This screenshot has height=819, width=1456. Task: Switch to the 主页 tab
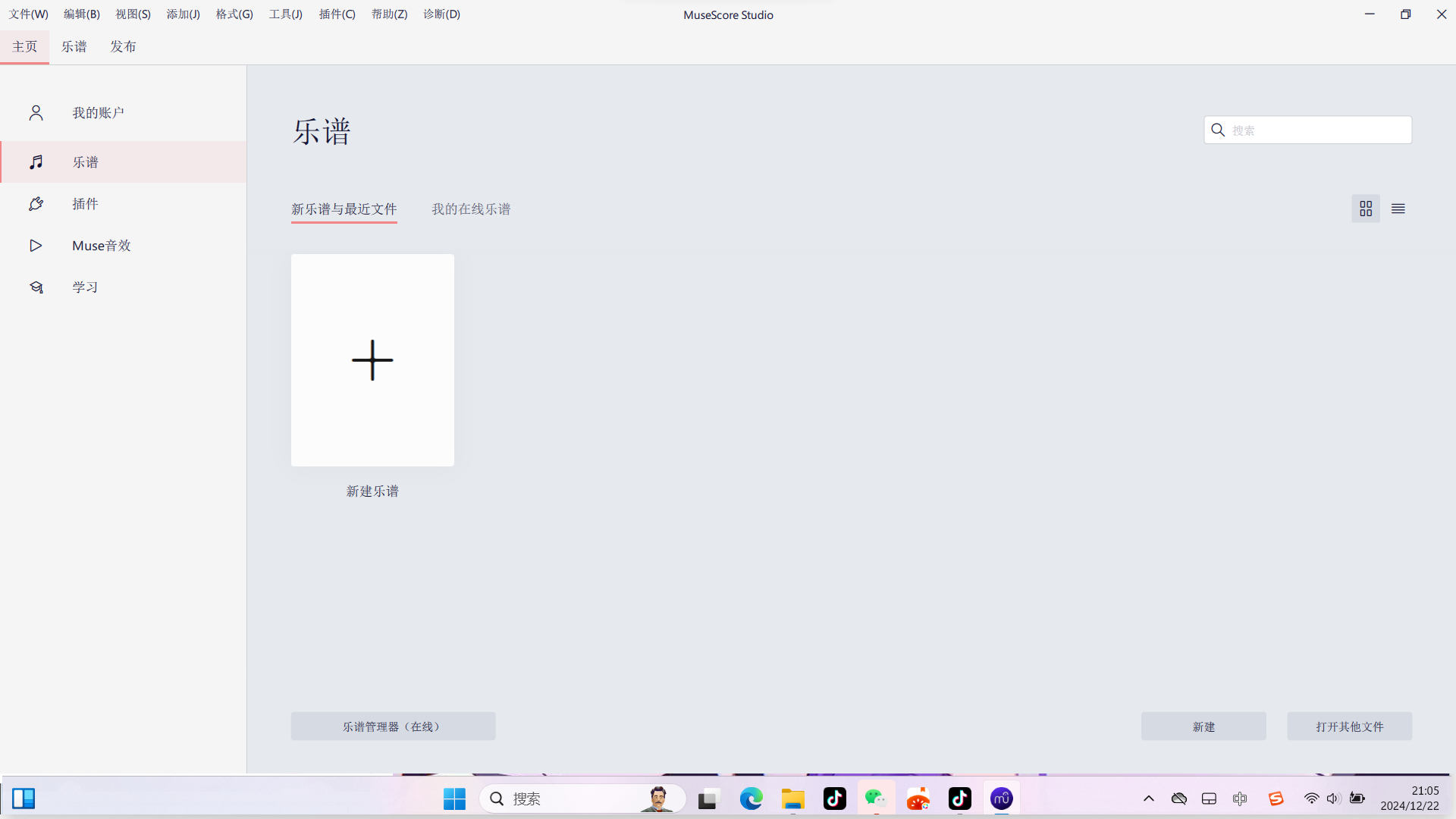click(25, 47)
